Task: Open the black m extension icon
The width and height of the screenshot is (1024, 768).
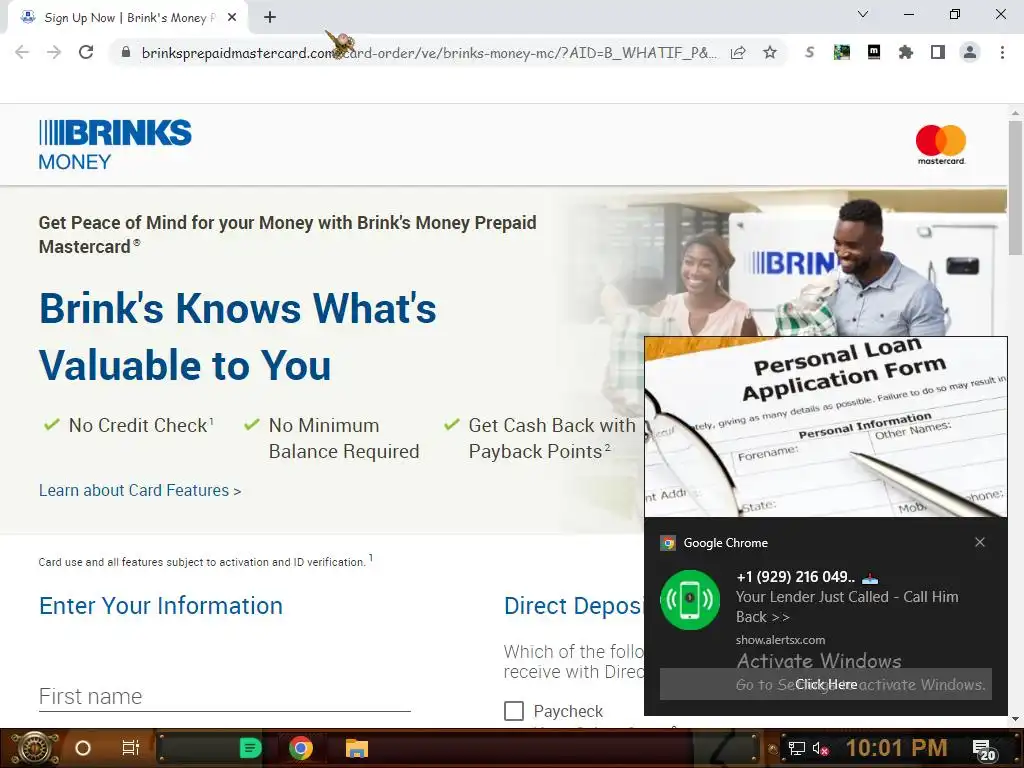Action: [874, 52]
